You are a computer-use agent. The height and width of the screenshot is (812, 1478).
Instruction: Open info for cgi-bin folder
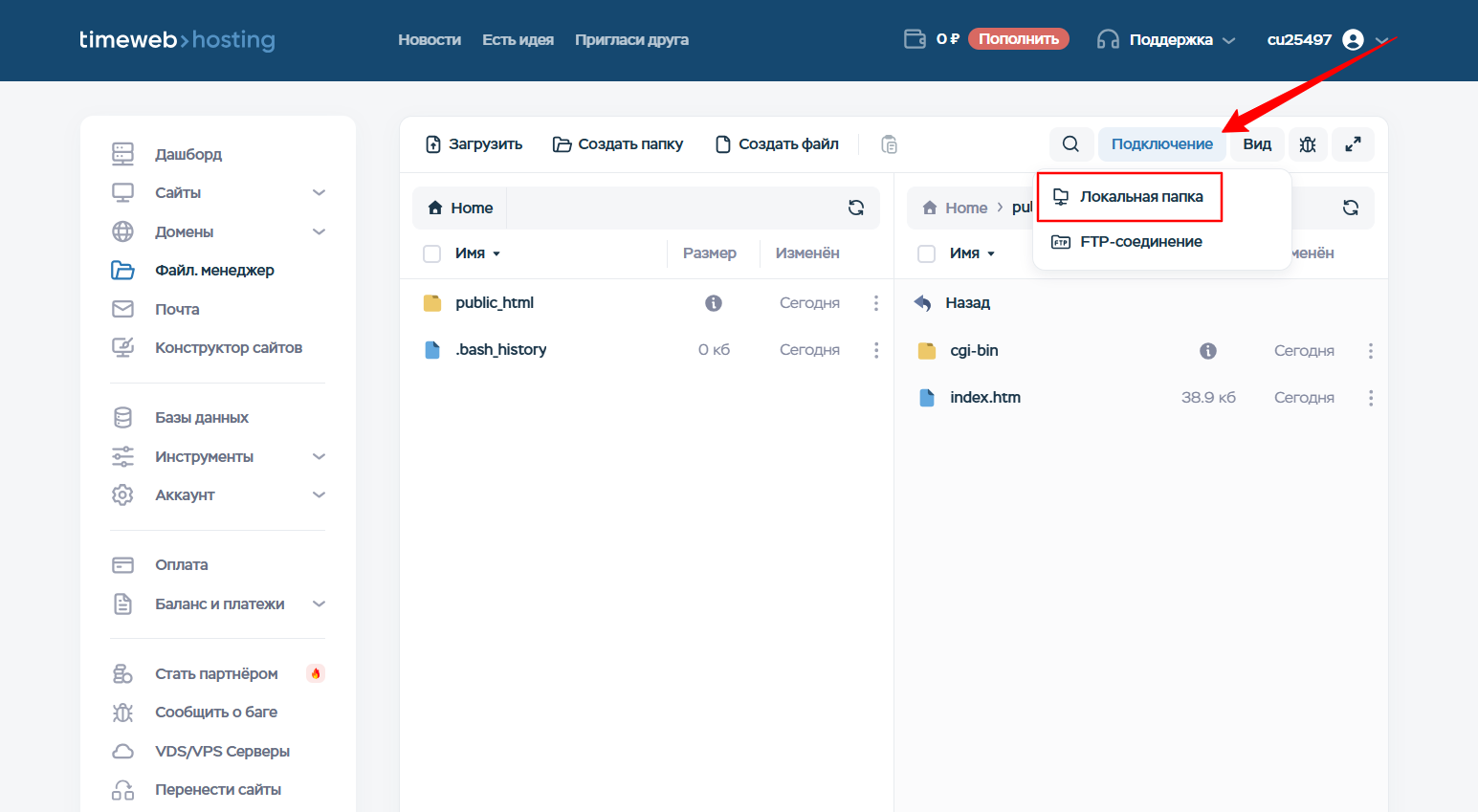pos(1208,351)
